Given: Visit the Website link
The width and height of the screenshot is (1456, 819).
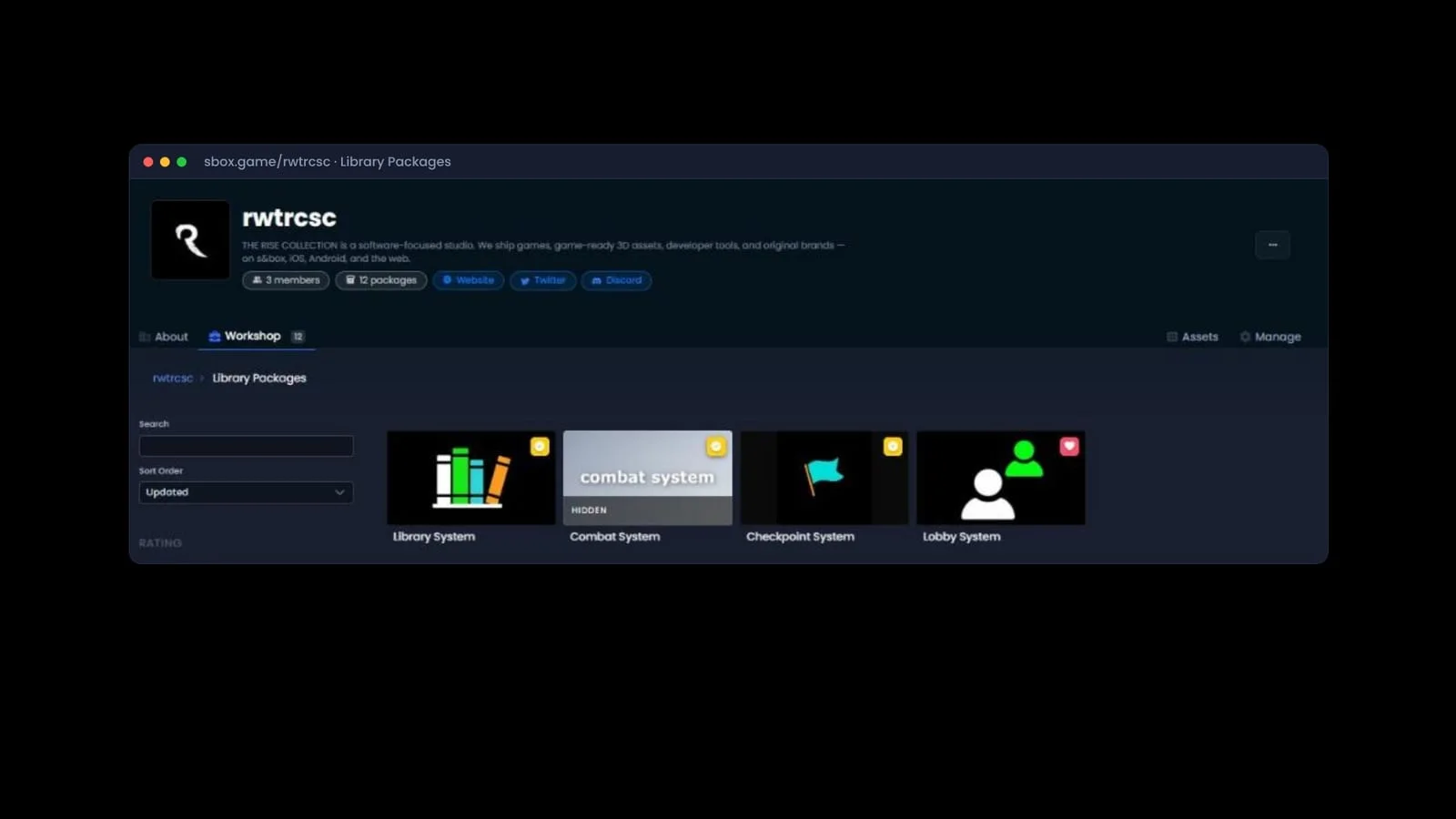Looking at the screenshot, I should pyautogui.click(x=468, y=280).
